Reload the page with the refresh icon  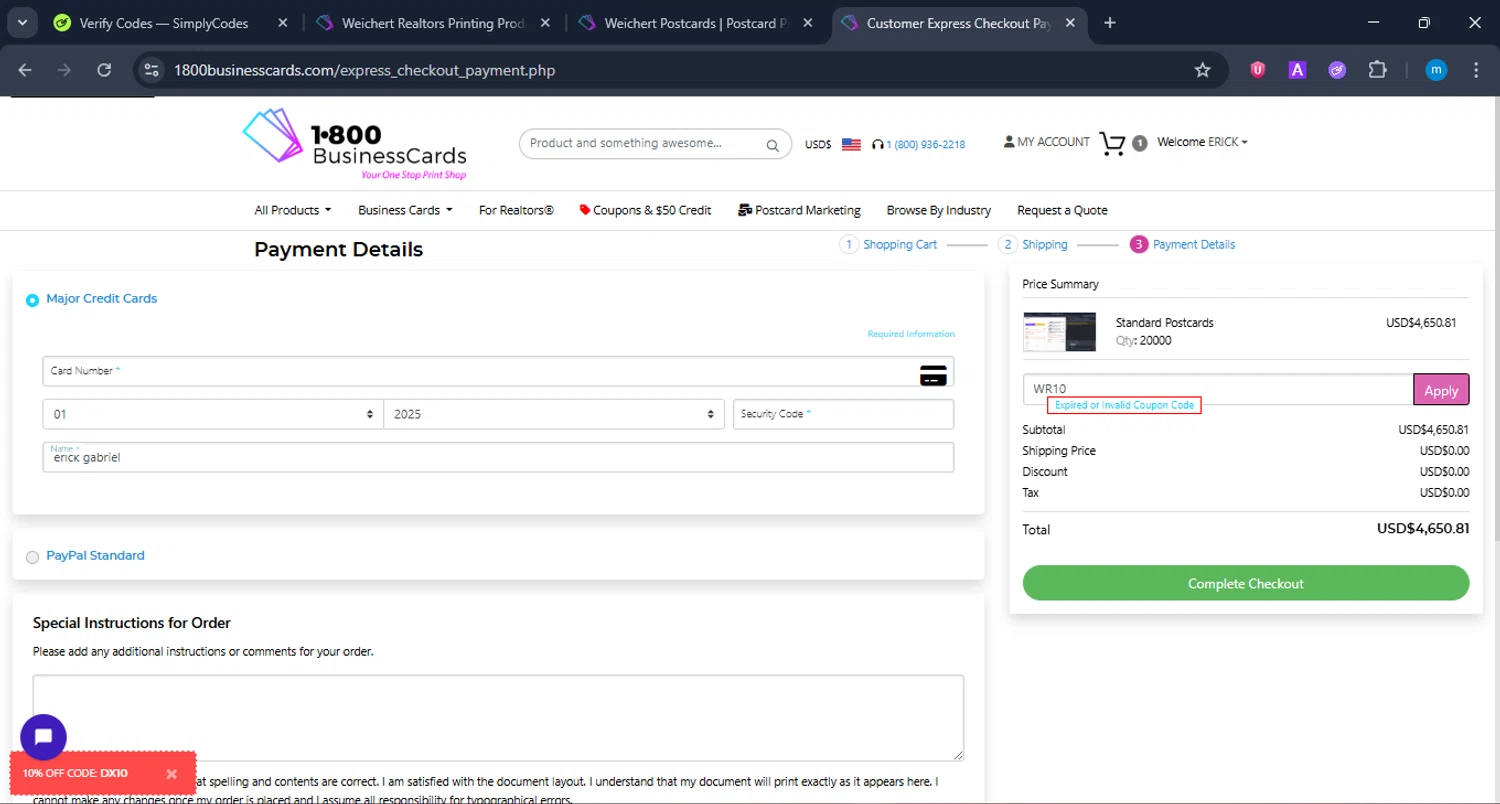coord(104,70)
